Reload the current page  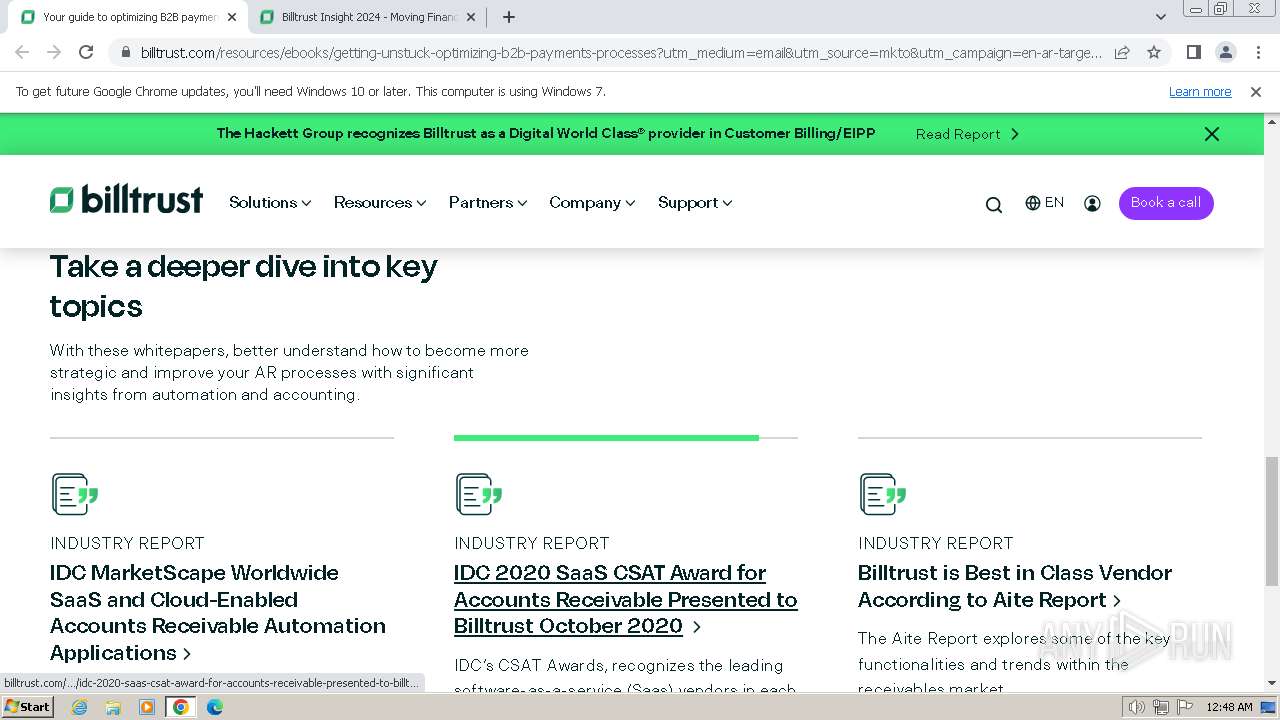click(86, 52)
